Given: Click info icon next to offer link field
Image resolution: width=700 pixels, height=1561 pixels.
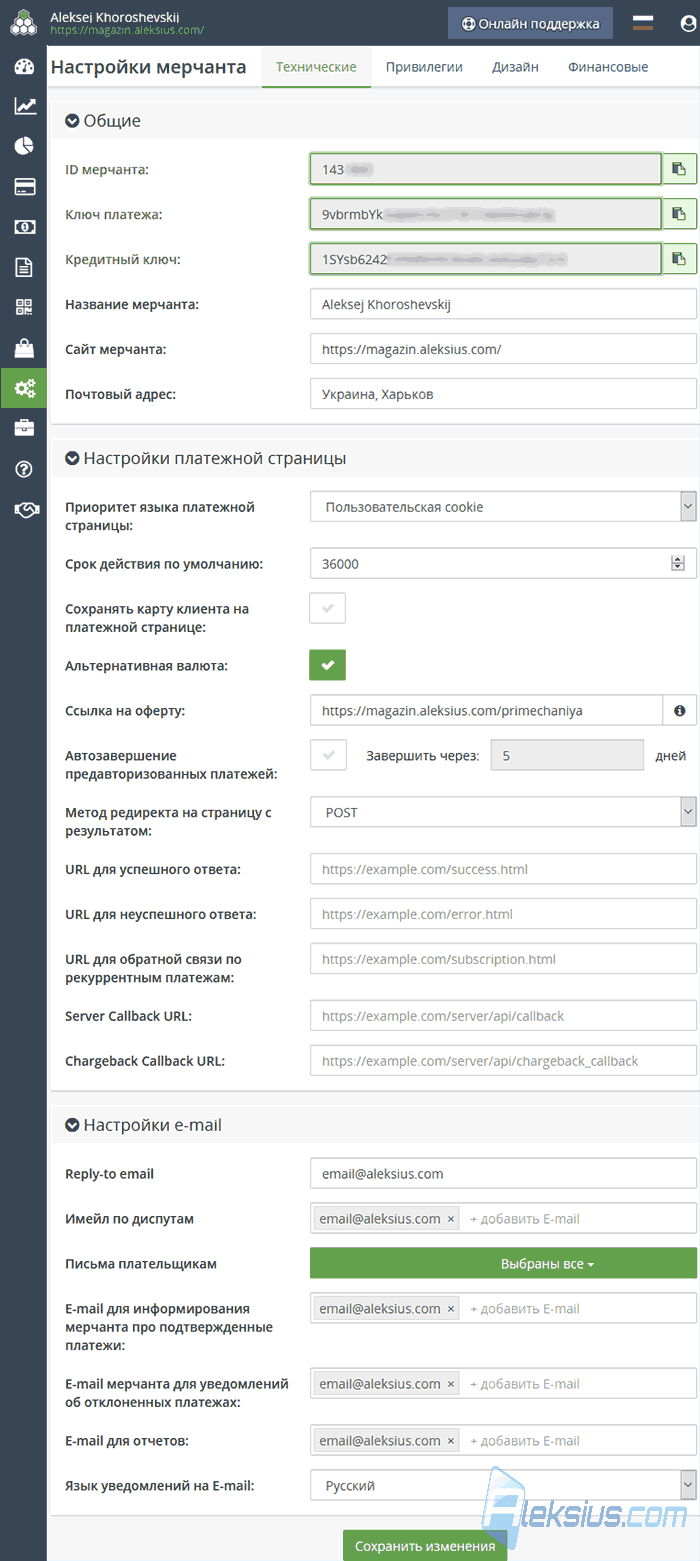Looking at the screenshot, I should [x=680, y=710].
